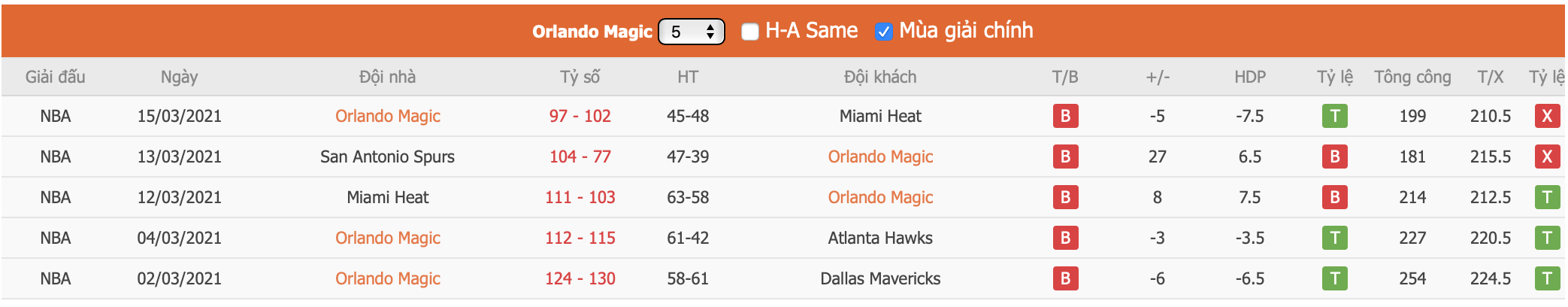The image size is (1568, 307).
Task: Click the Dallas Mavericks team cell
Action: tap(880, 278)
